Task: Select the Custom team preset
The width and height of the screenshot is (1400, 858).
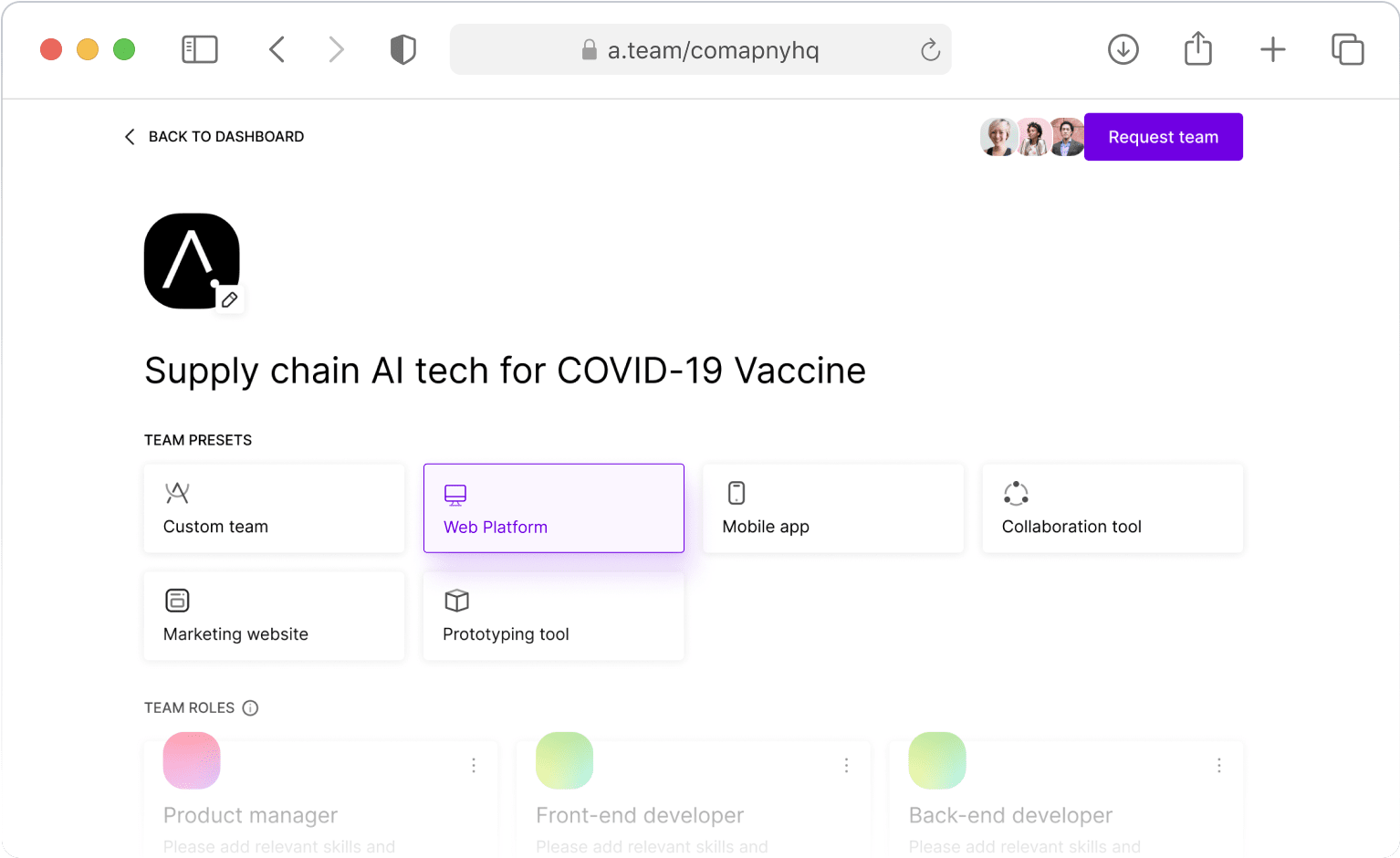Action: coord(274,508)
